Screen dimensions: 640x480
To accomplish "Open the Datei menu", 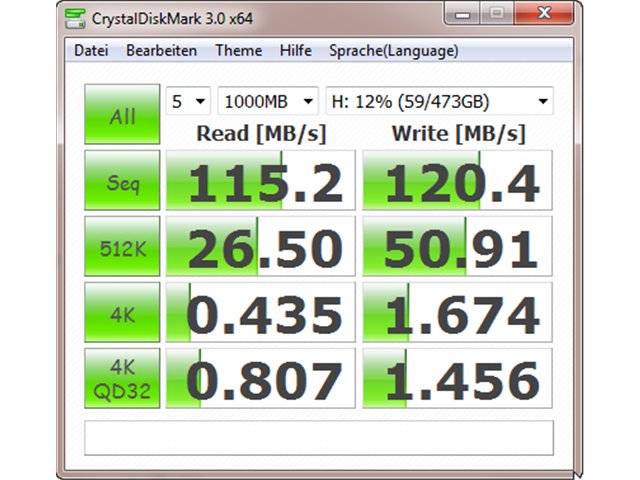I will click(x=91, y=51).
